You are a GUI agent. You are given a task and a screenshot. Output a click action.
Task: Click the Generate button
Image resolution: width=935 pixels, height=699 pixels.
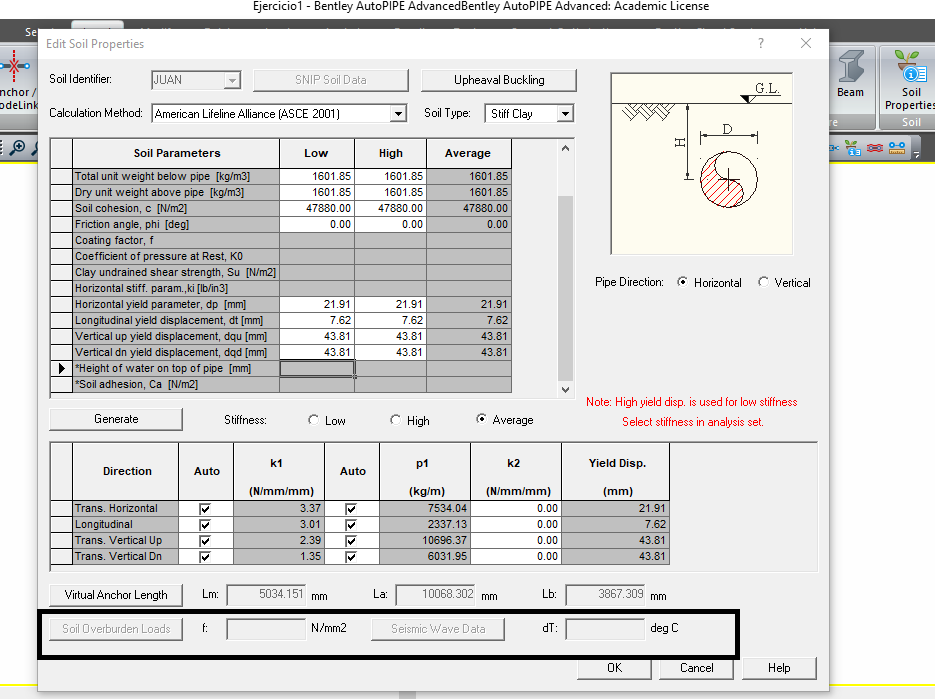116,419
